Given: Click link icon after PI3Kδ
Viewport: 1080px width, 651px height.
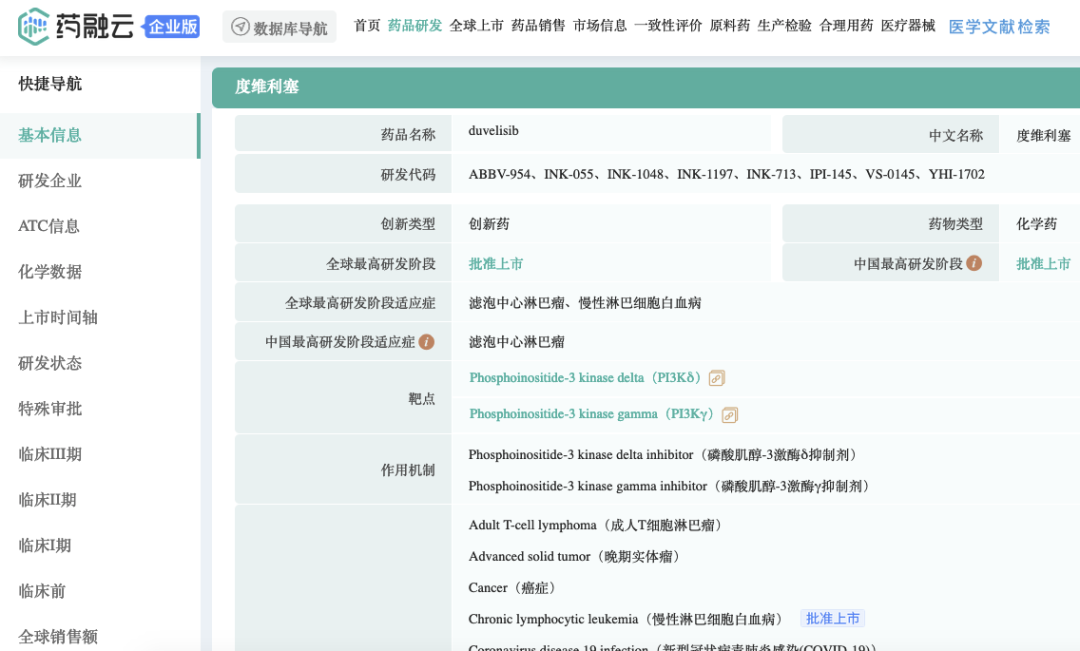Looking at the screenshot, I should (x=716, y=378).
